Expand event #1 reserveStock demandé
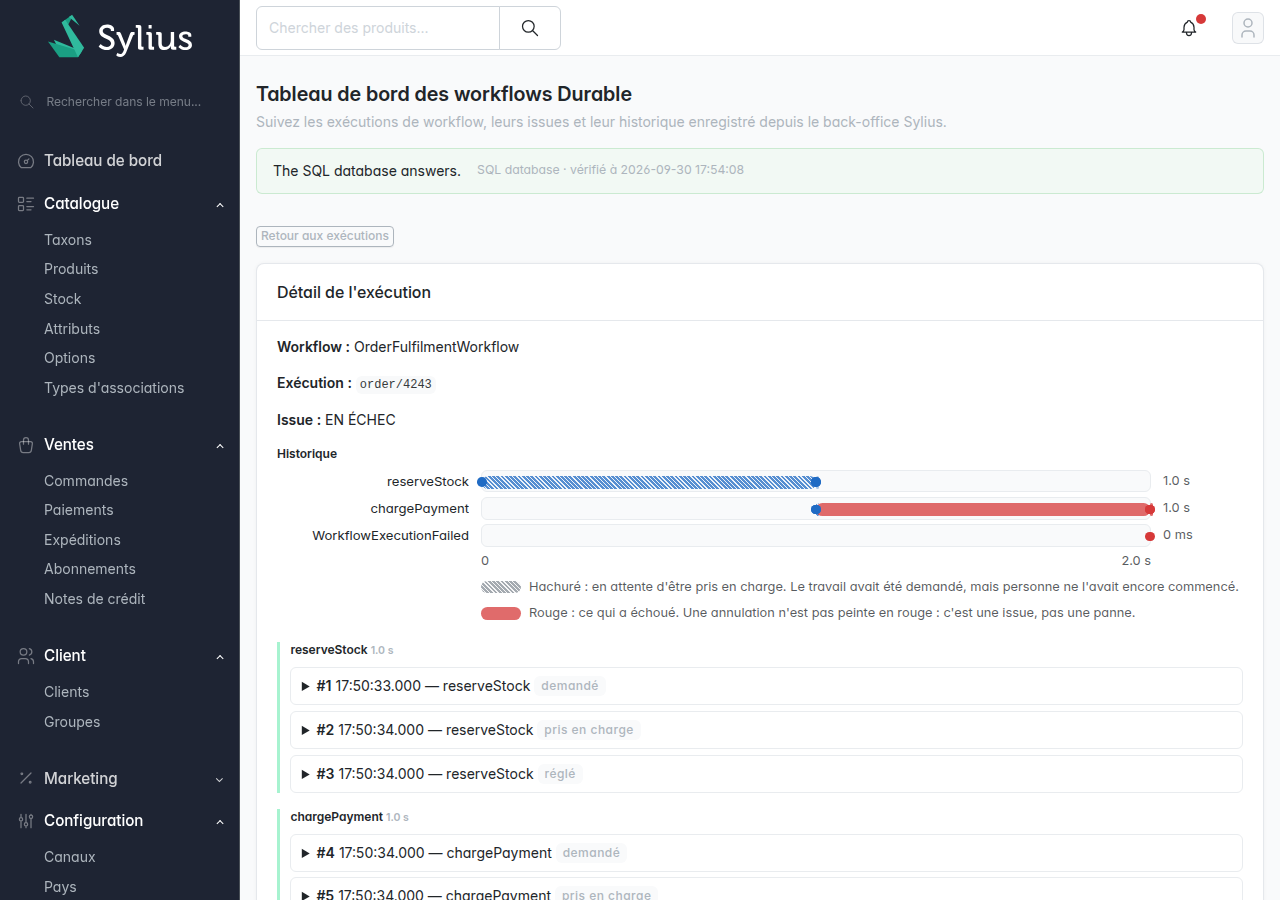The width and height of the screenshot is (1280, 900). point(766,686)
